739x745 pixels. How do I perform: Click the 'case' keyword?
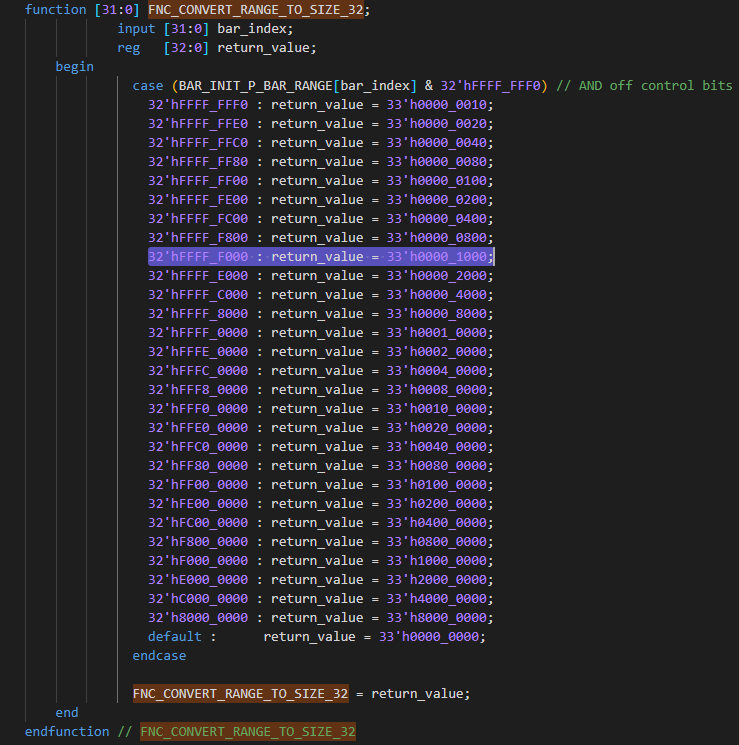click(148, 85)
